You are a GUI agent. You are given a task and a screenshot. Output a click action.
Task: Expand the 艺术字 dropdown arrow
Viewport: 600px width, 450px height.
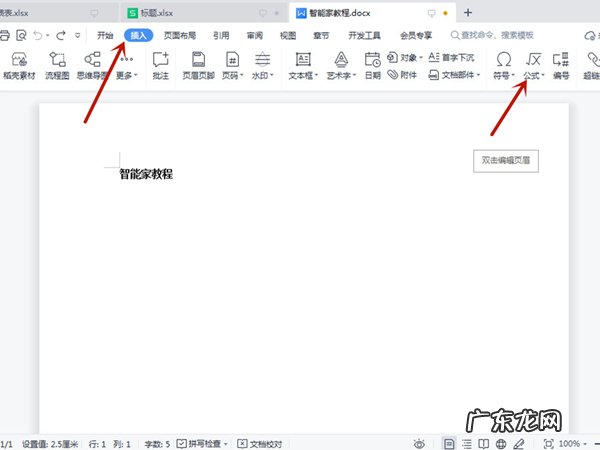pos(354,75)
